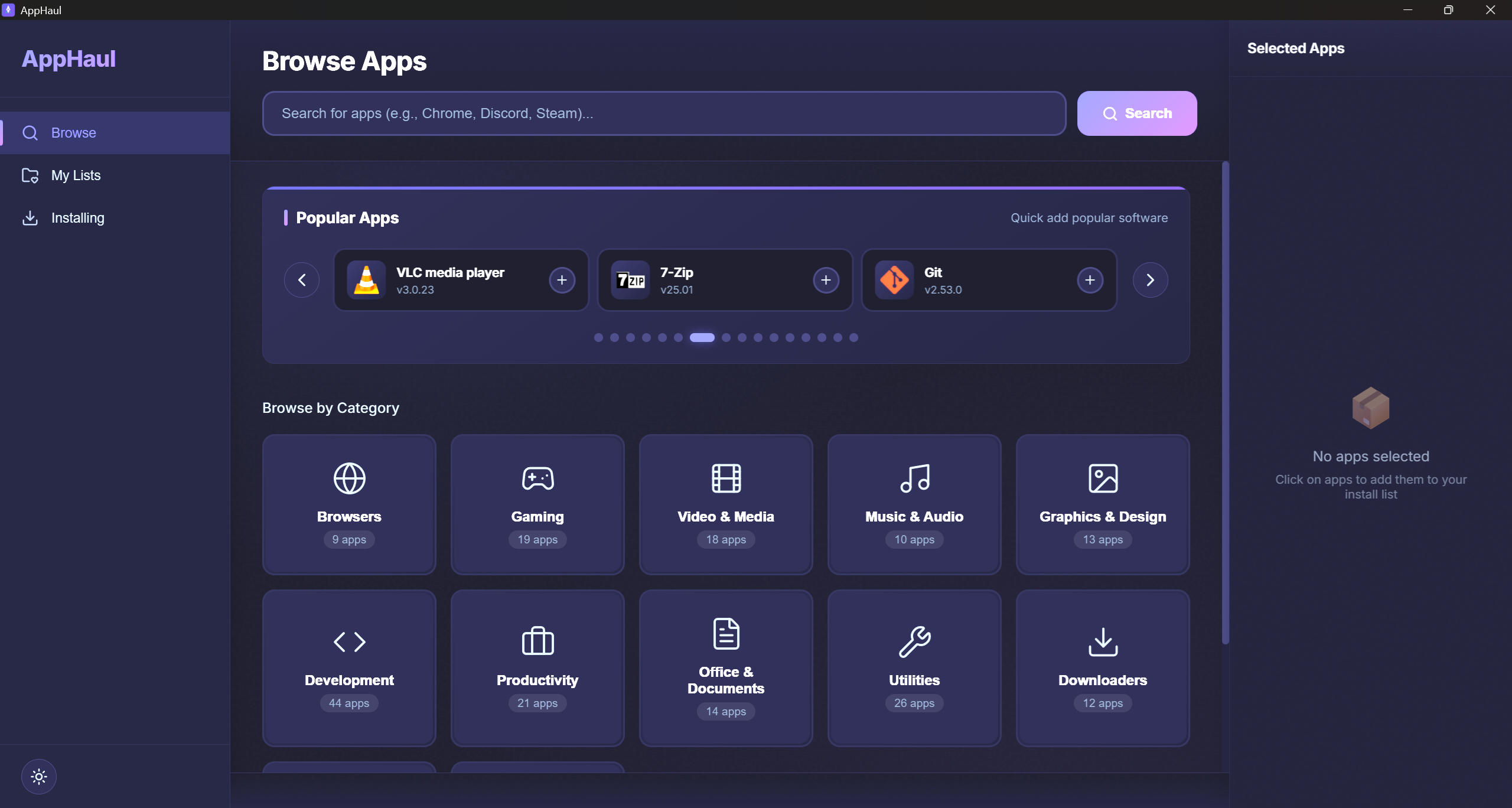Jump to first carousel pagination dot
Screen dimensions: 1512x808
(598, 337)
